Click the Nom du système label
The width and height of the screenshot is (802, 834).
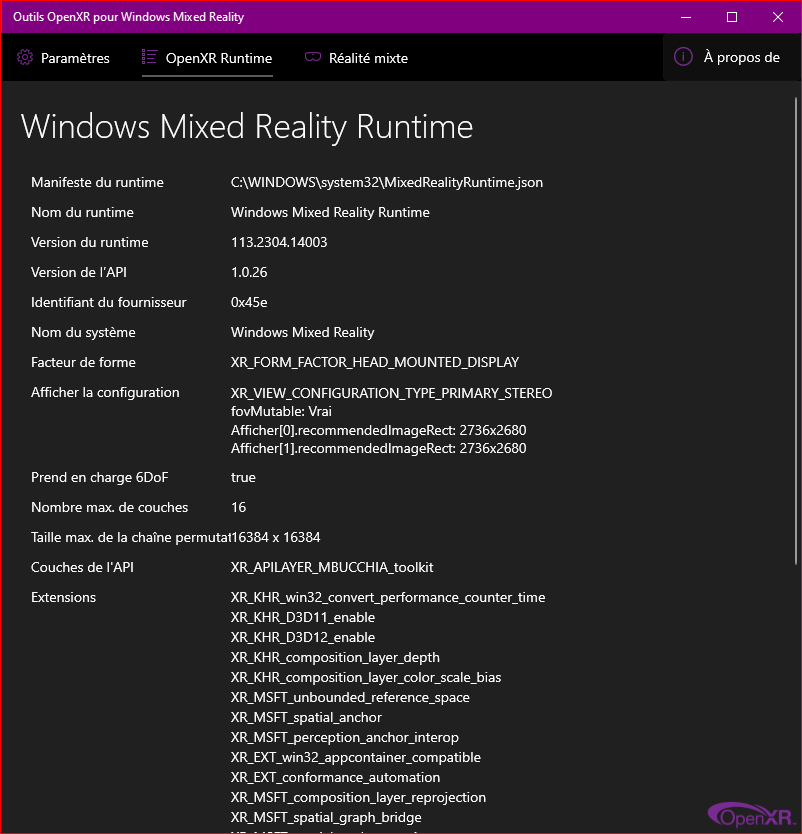[x=83, y=332]
